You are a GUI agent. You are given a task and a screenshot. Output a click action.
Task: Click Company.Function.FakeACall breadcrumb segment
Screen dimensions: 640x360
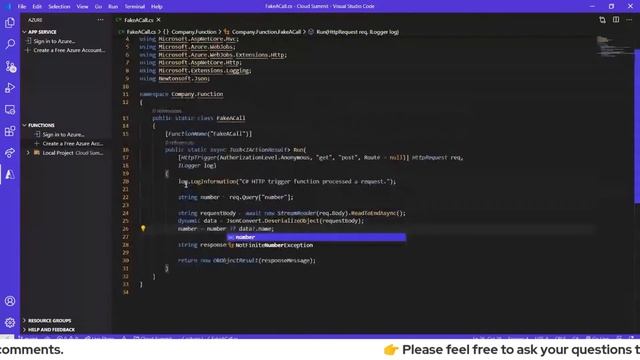[x=266, y=32]
